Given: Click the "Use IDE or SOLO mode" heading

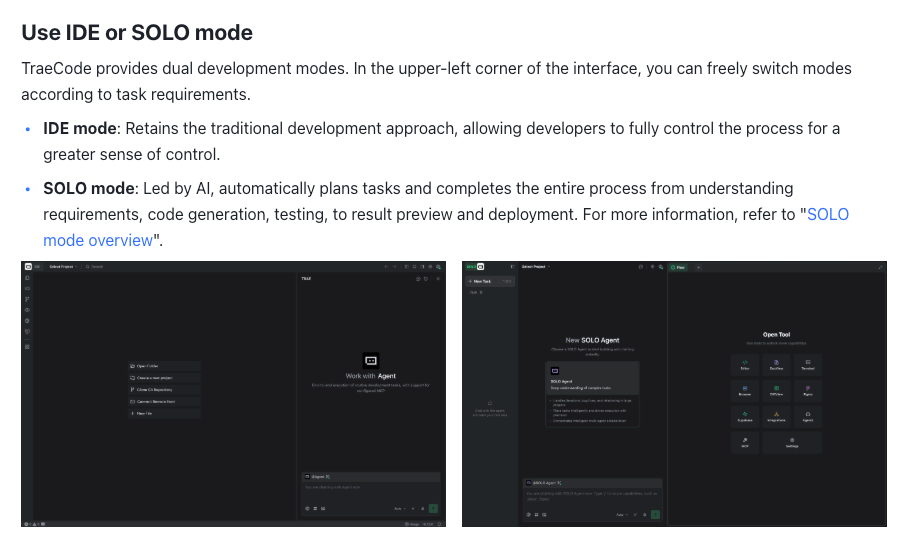Looking at the screenshot, I should point(137,32).
